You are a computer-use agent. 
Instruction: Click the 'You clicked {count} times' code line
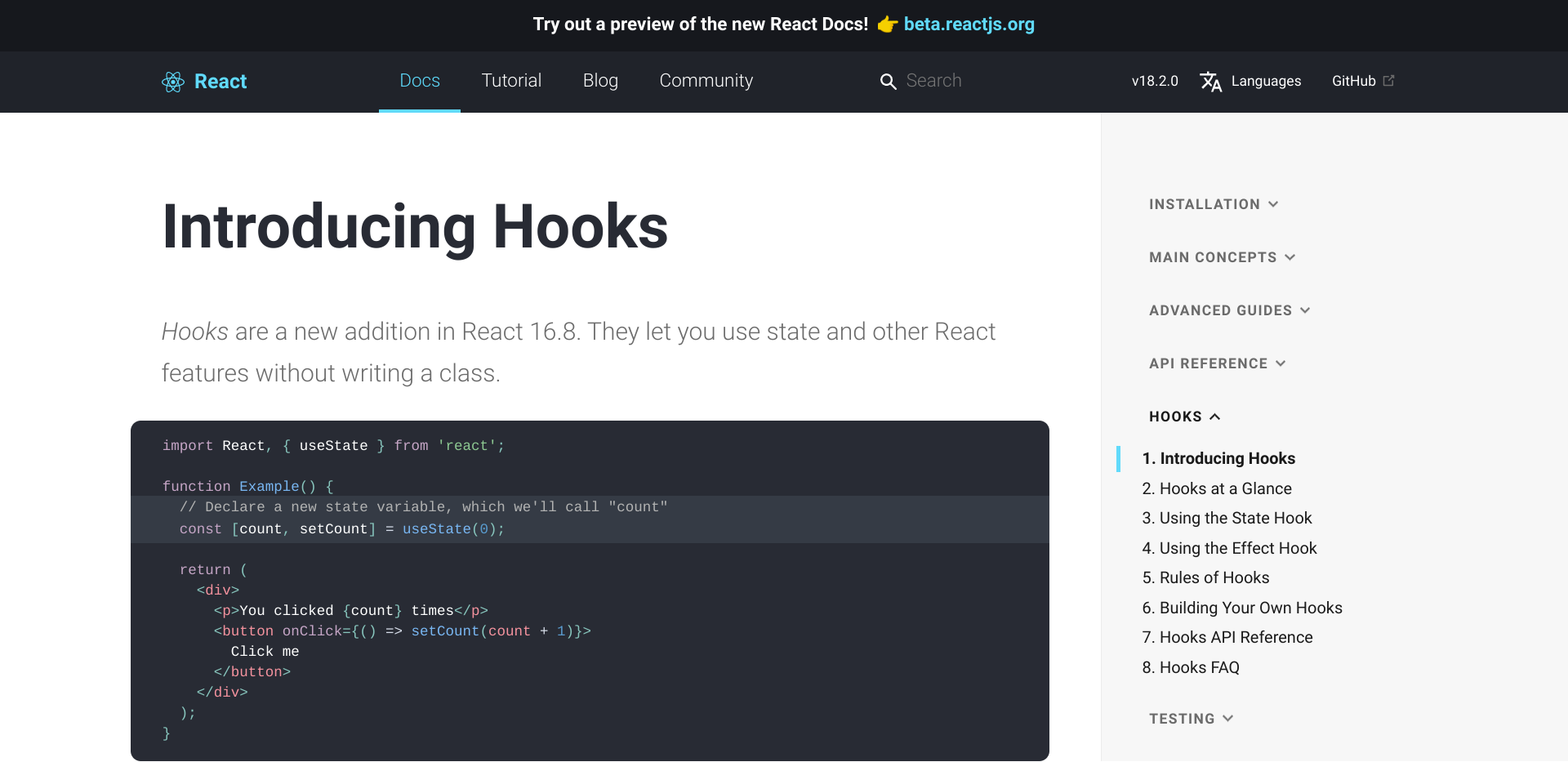[350, 611]
